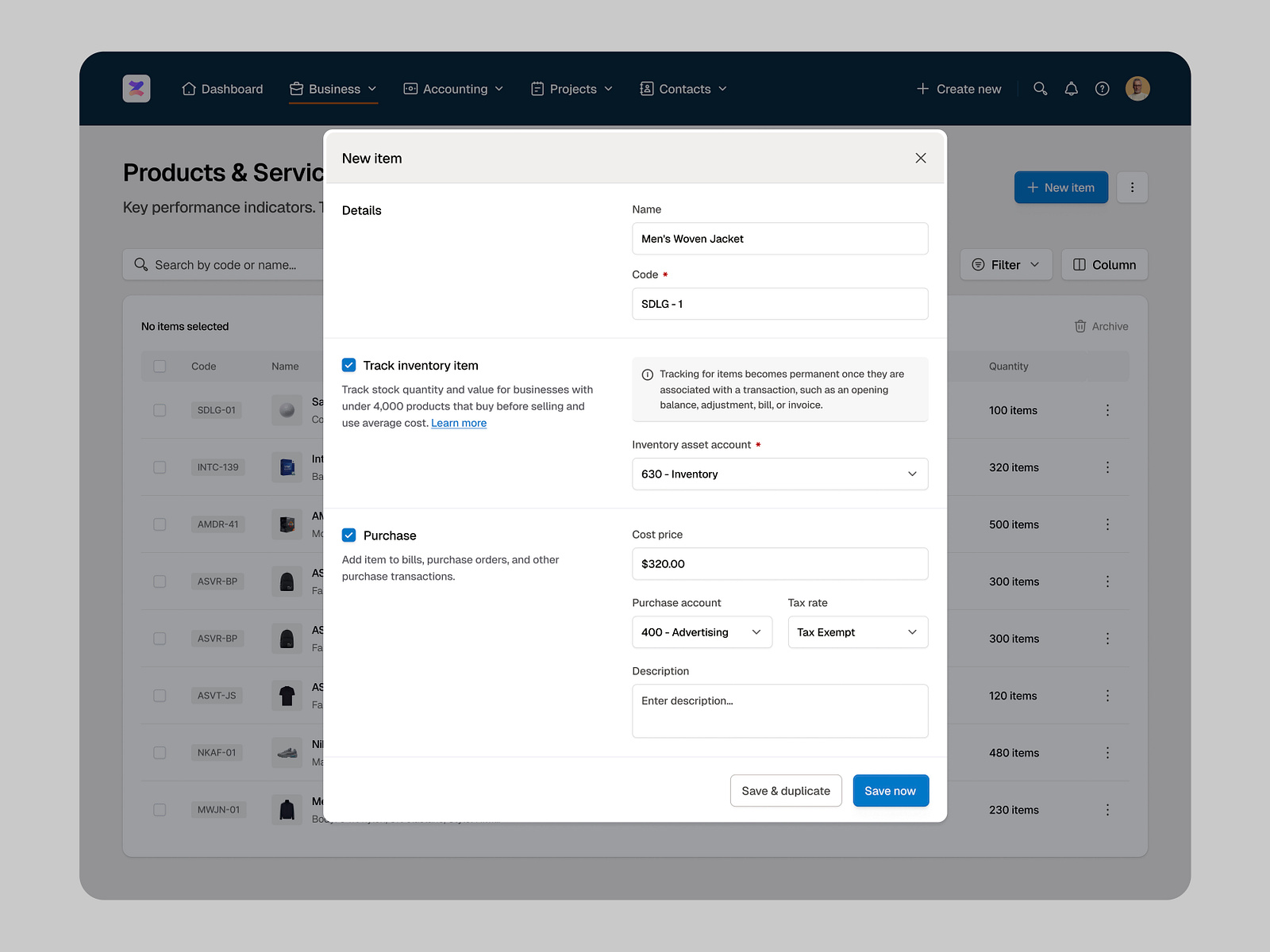The width and height of the screenshot is (1270, 952).
Task: Click the Save now button
Action: tap(890, 790)
